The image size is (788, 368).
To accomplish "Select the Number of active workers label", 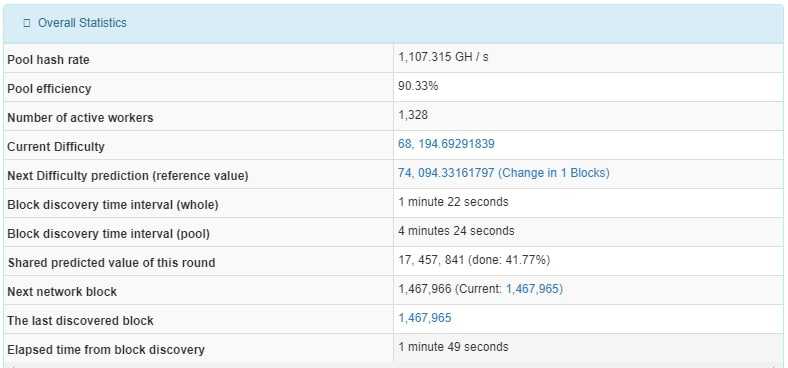I will pyautogui.click(x=80, y=118).
